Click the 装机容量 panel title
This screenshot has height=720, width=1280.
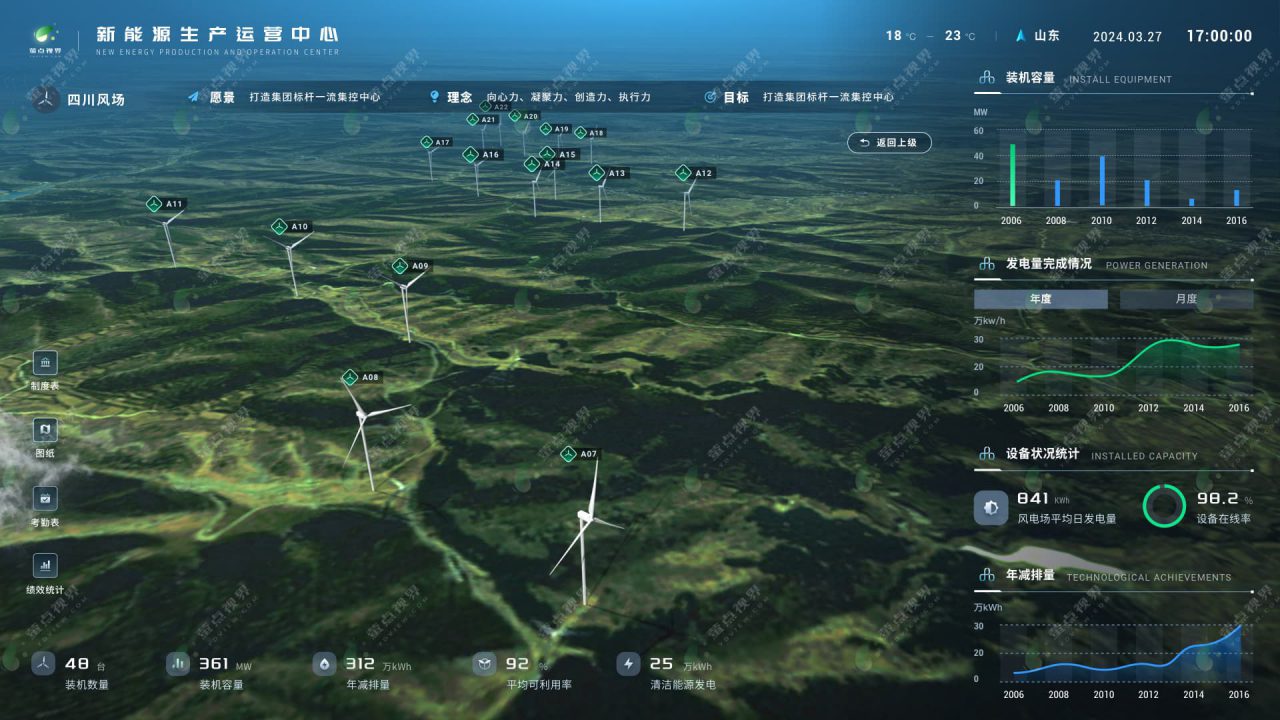click(1030, 78)
